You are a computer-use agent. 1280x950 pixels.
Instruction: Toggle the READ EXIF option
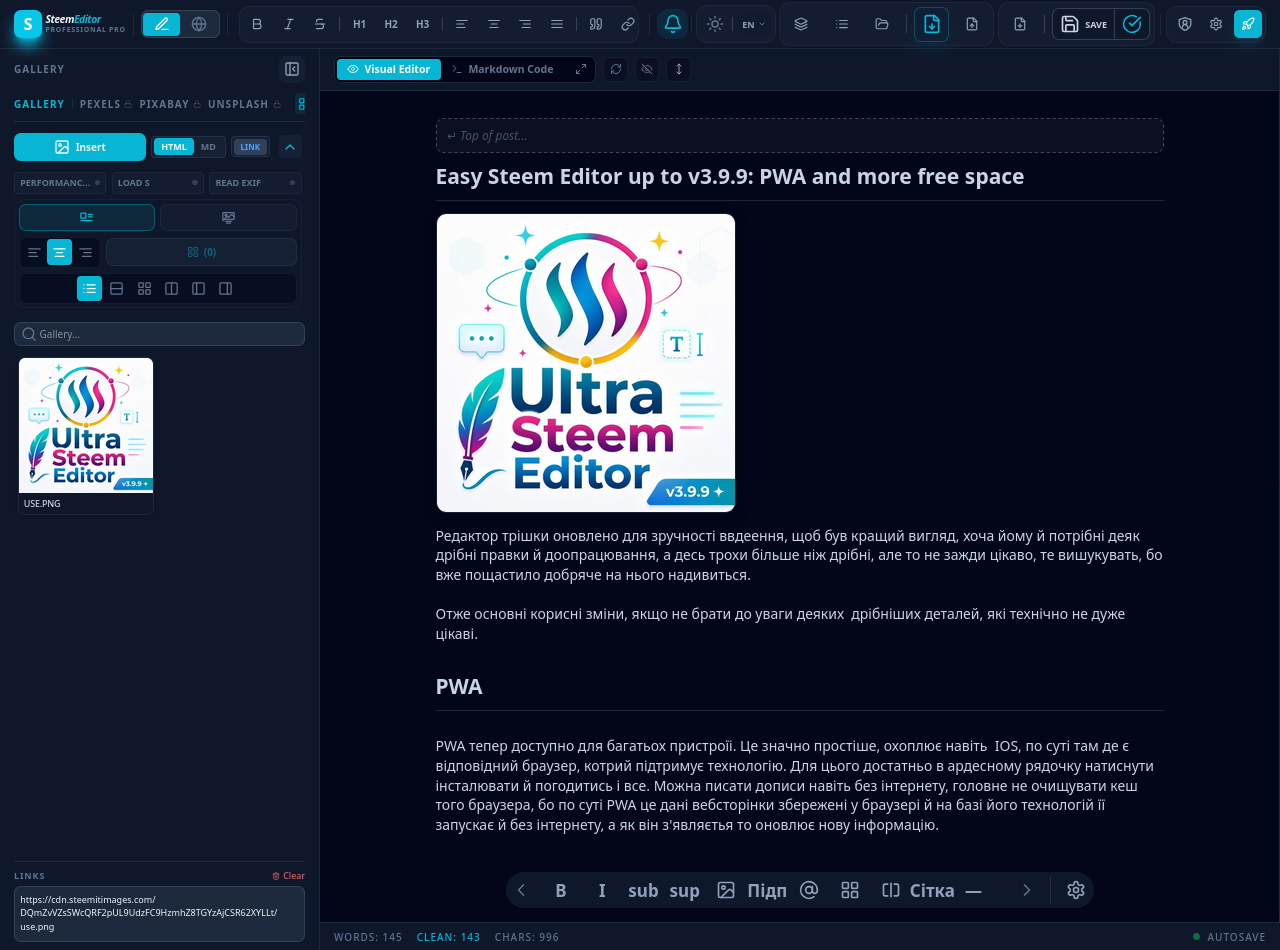click(256, 183)
